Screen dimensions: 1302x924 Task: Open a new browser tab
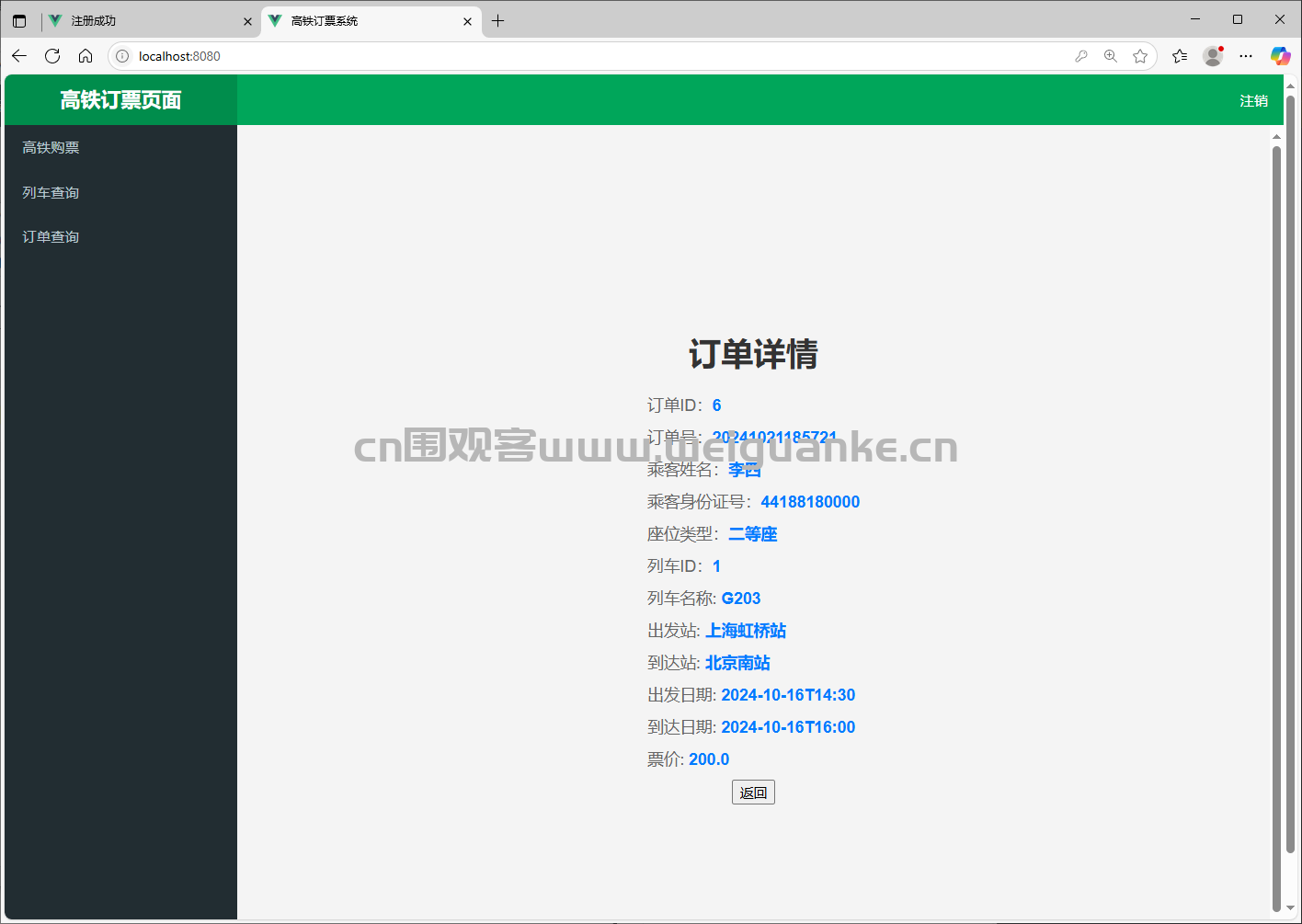[497, 20]
